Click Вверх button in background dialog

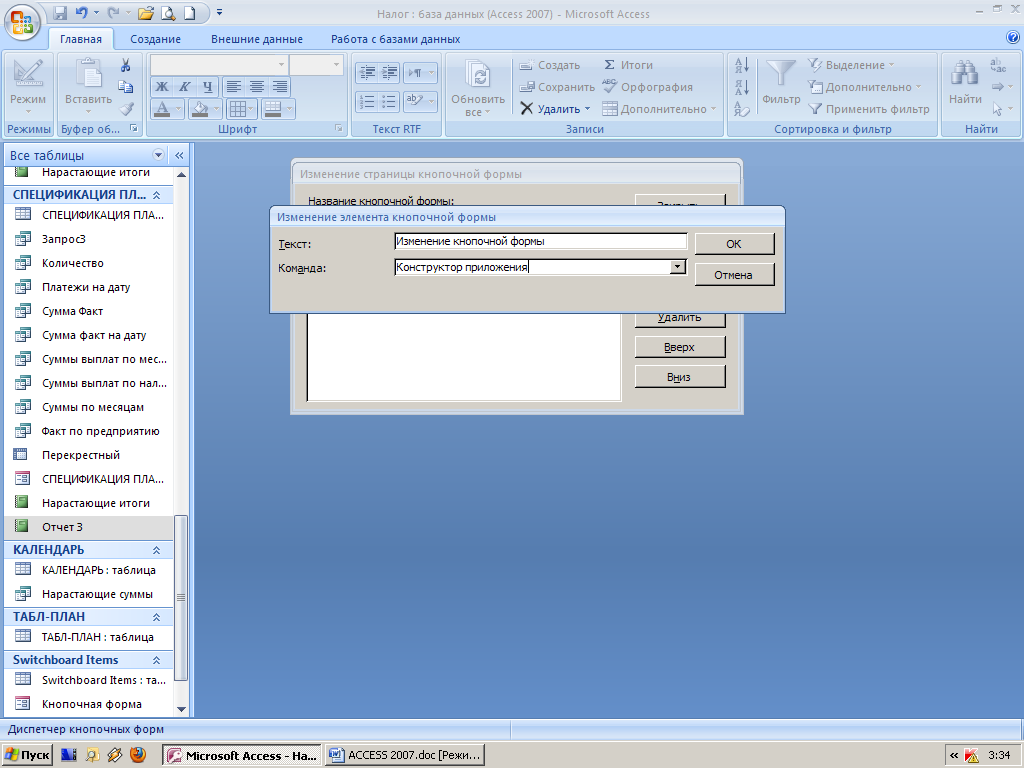680,347
